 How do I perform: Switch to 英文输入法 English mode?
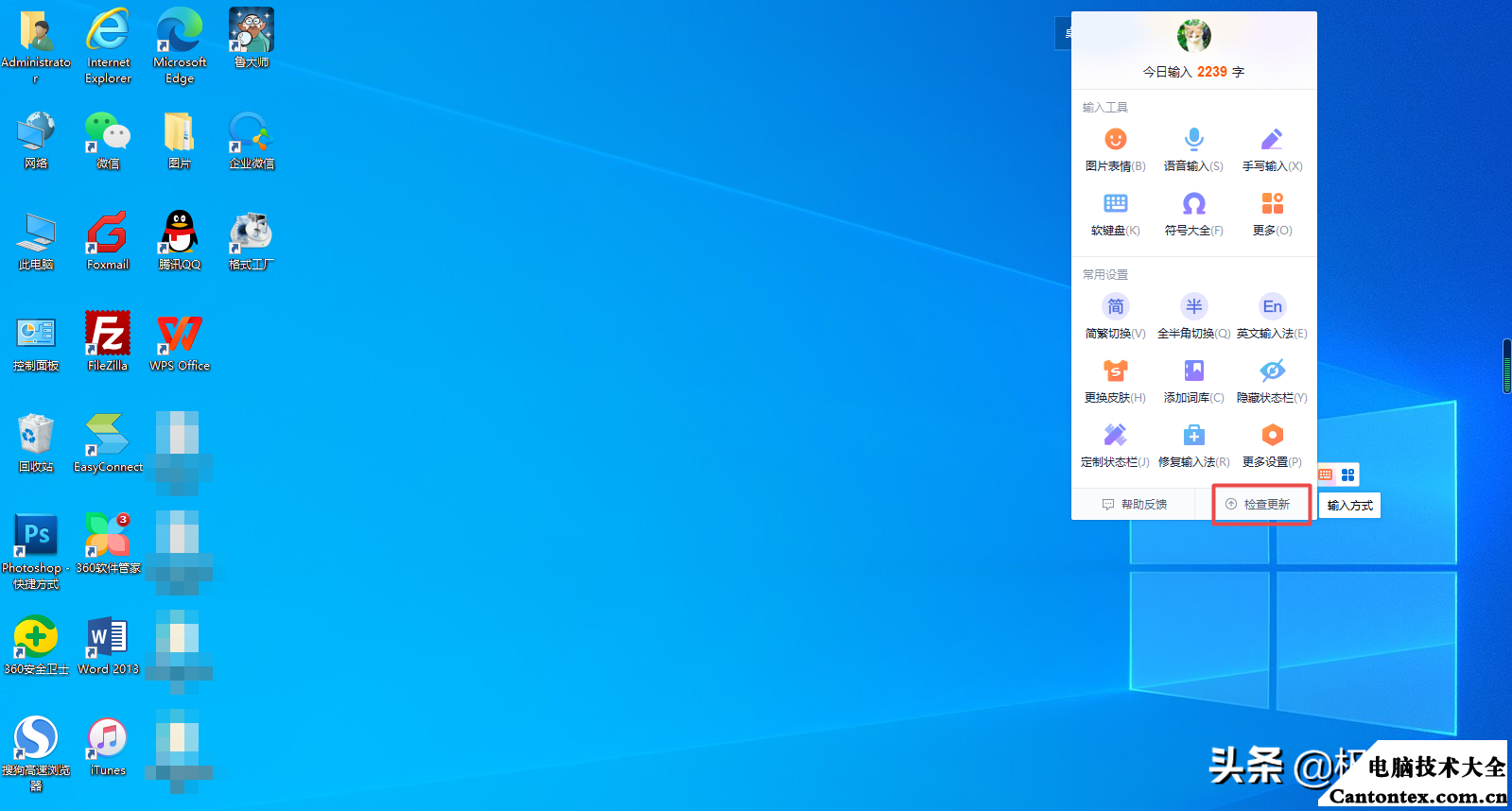coord(1272,318)
